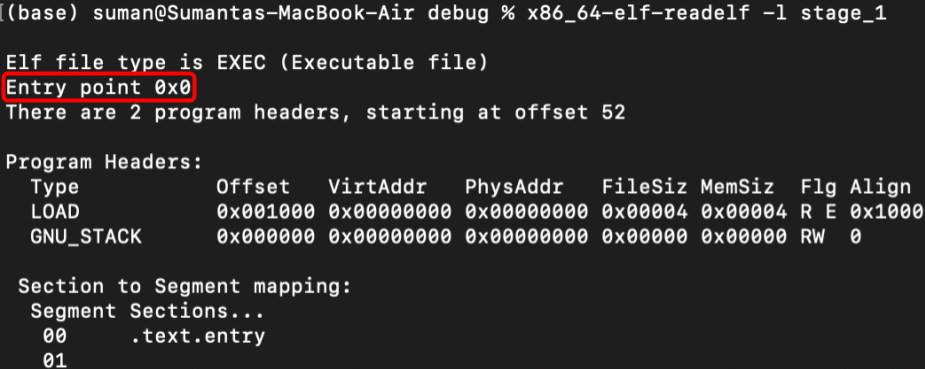925x369 pixels.
Task: Click the RW flags of GNU_STACK
Action: (812, 237)
